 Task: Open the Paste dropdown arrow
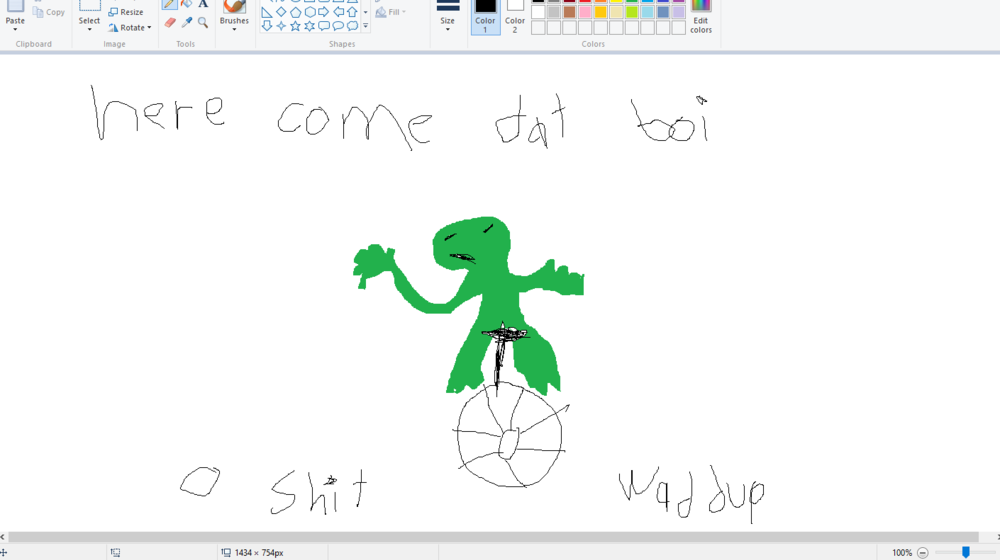click(15, 29)
